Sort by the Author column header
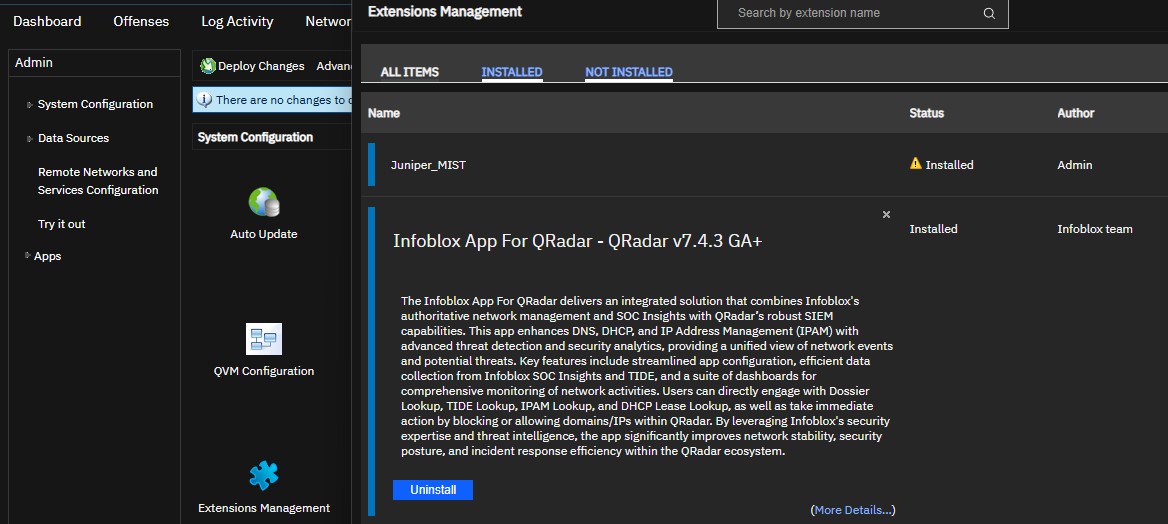The width and height of the screenshot is (1168, 524). [1076, 113]
